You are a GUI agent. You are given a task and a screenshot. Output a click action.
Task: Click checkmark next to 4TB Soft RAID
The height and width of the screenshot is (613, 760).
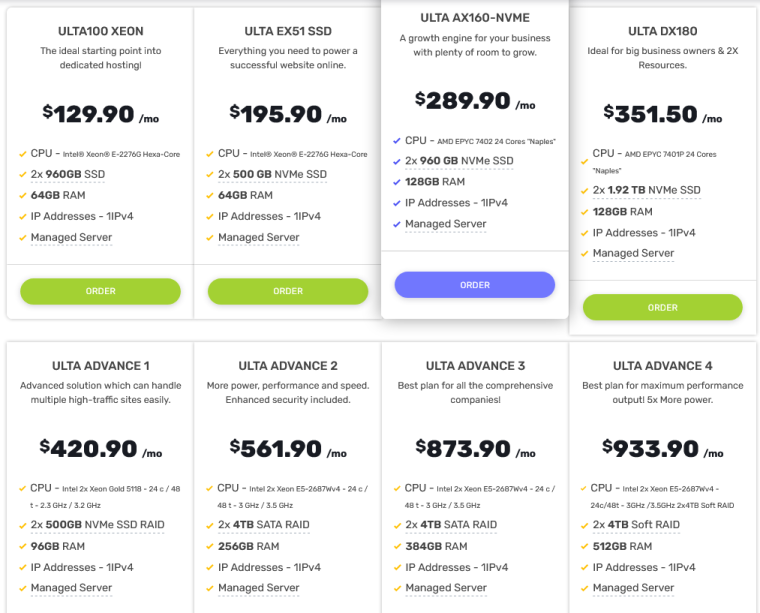[x=585, y=525]
